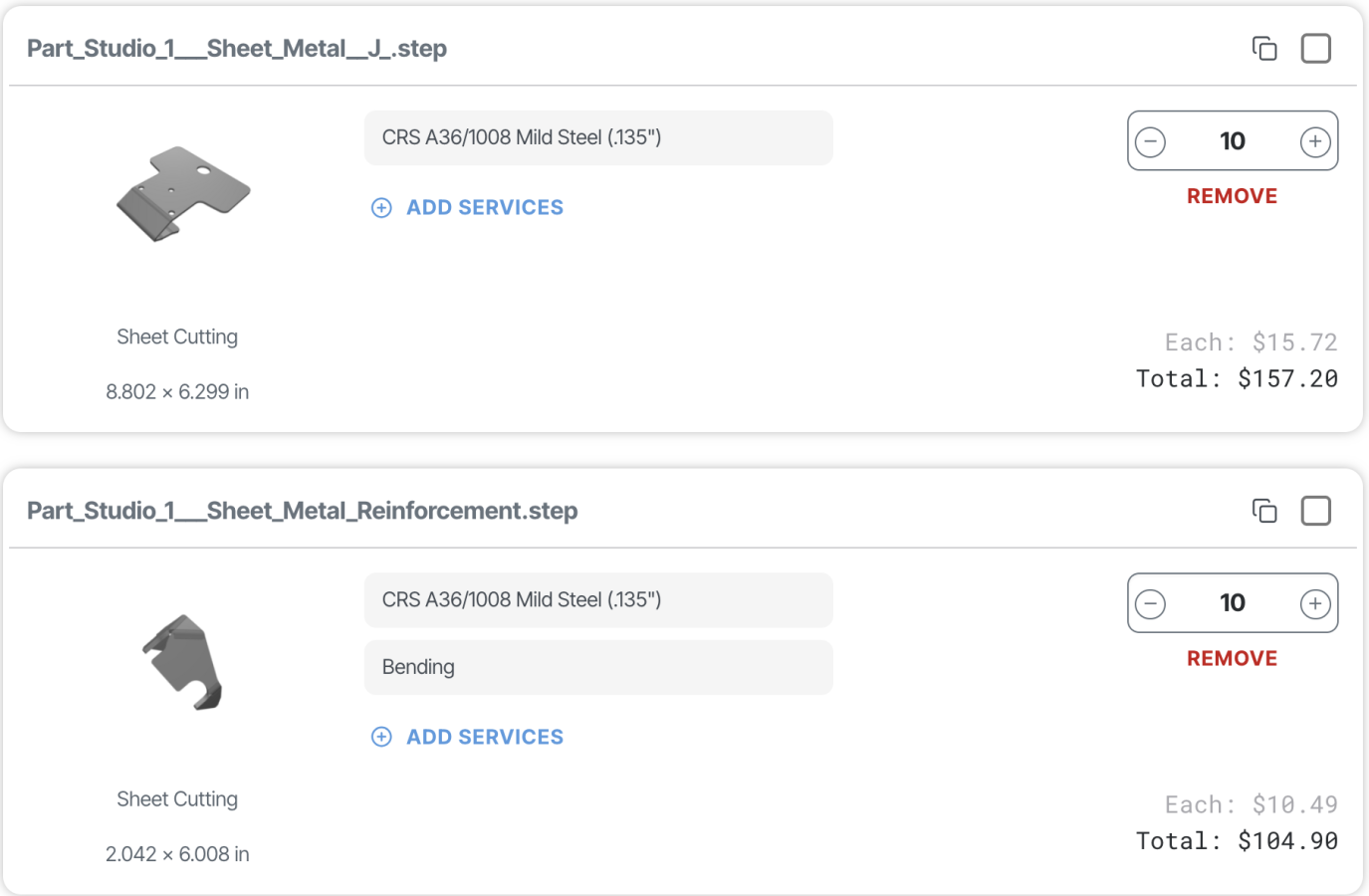Image resolution: width=1369 pixels, height=896 pixels.
Task: Open the Bending service options
Action: (x=597, y=667)
